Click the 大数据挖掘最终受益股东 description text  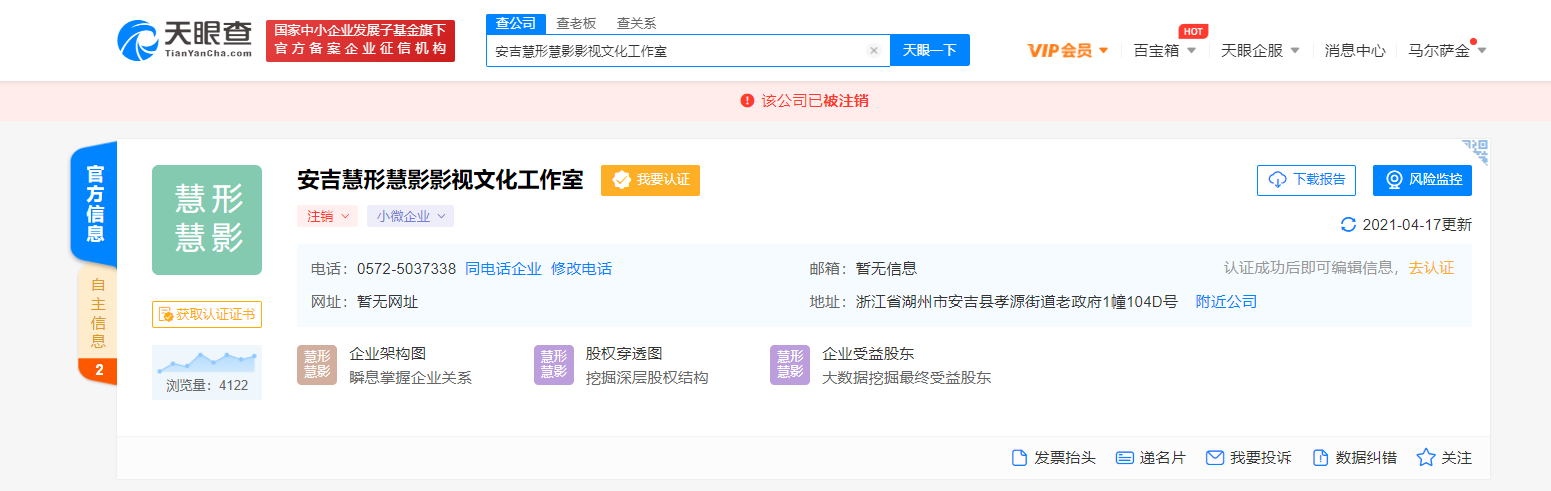(x=906, y=379)
